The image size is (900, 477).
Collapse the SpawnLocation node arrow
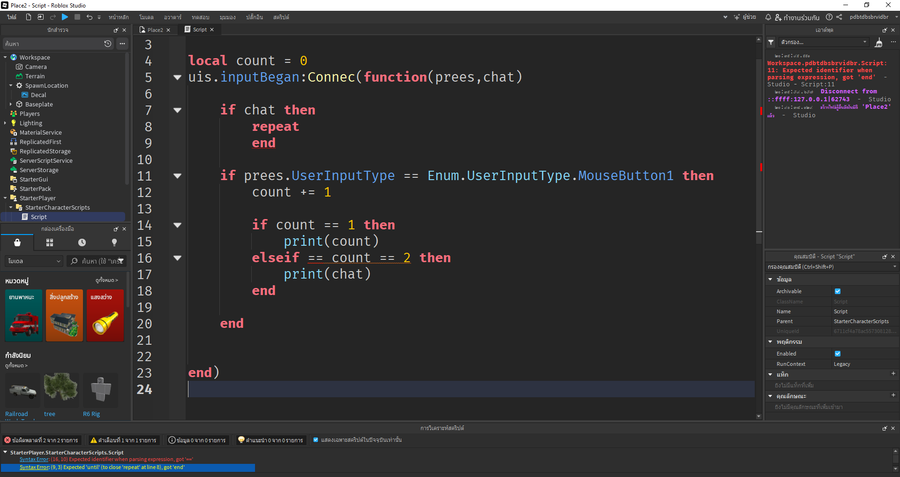(11, 86)
